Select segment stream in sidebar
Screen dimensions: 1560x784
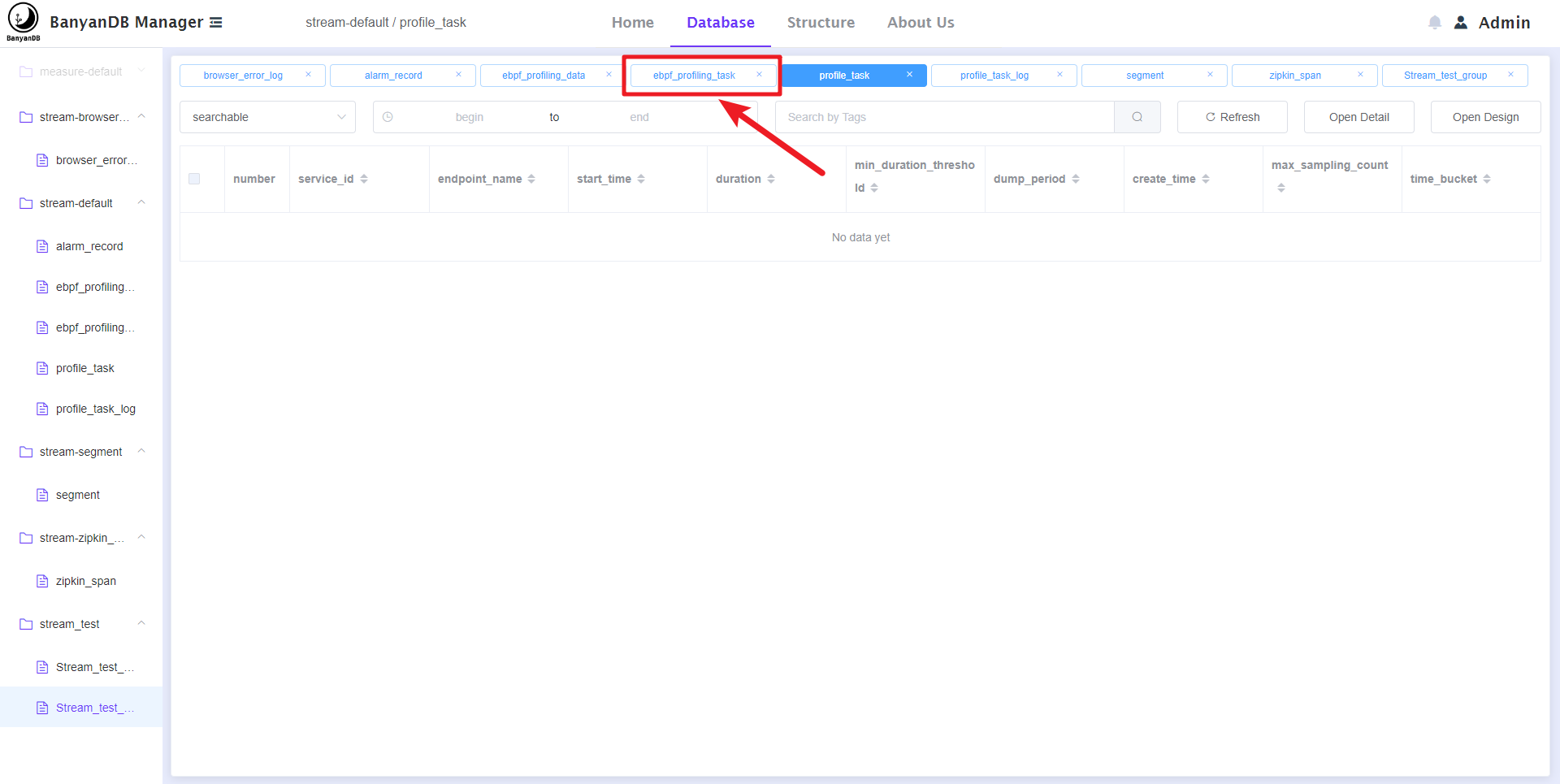click(x=81, y=495)
